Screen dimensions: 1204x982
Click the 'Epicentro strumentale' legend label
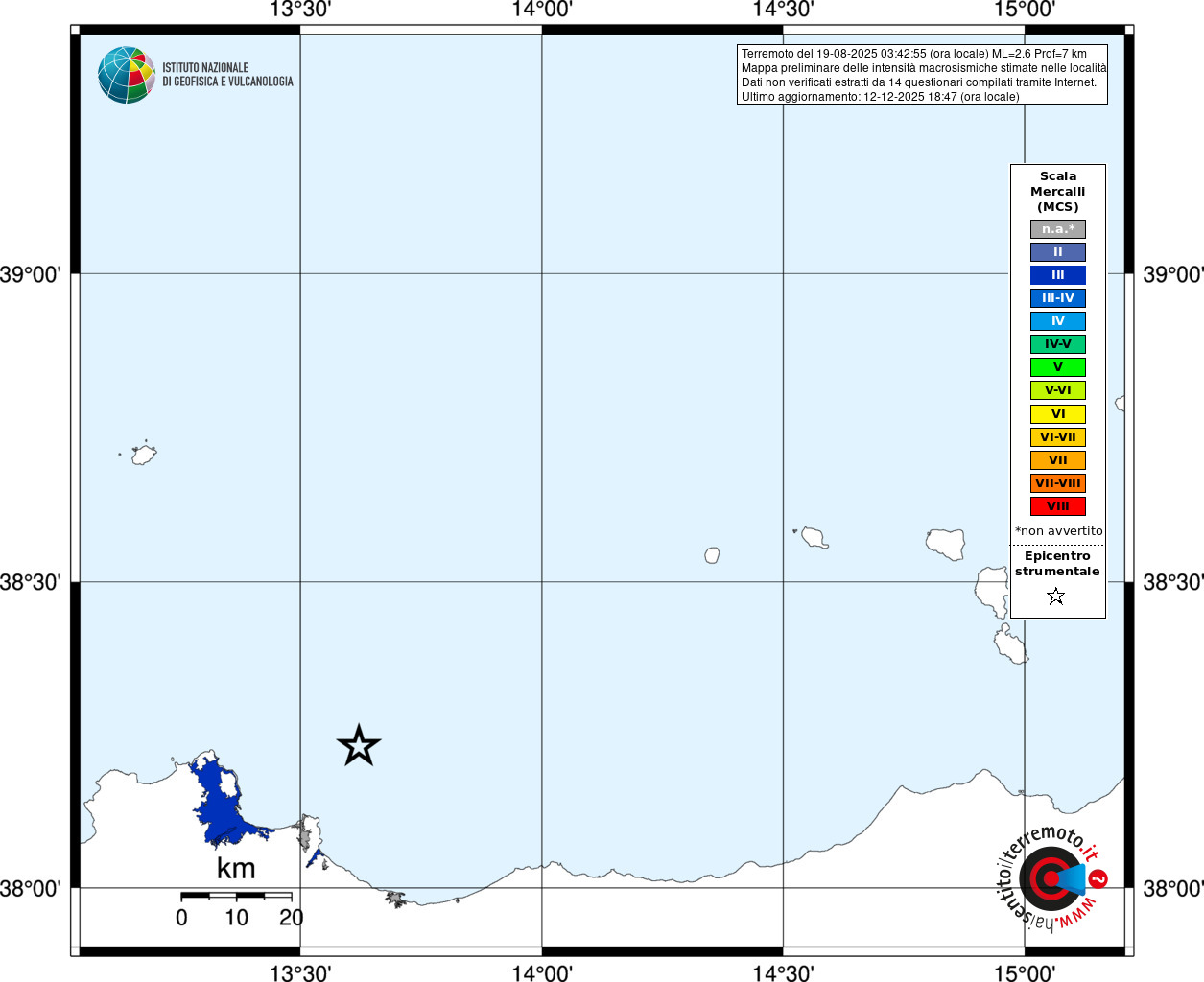[x=1057, y=564]
